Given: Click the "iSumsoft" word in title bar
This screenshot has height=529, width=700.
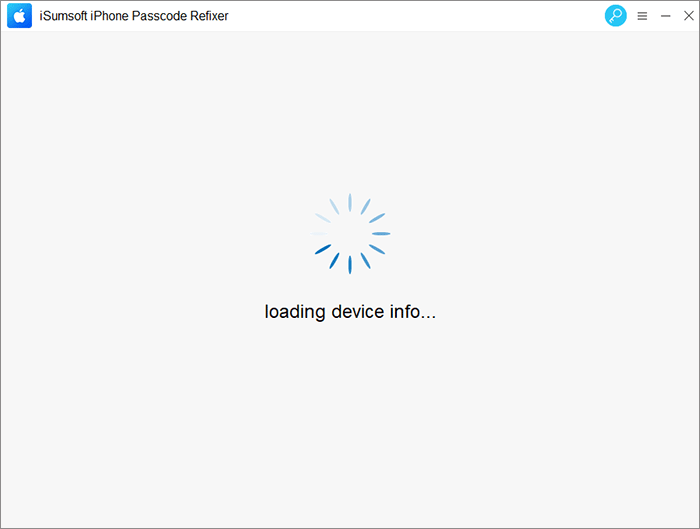Looking at the screenshot, I should (x=63, y=16).
